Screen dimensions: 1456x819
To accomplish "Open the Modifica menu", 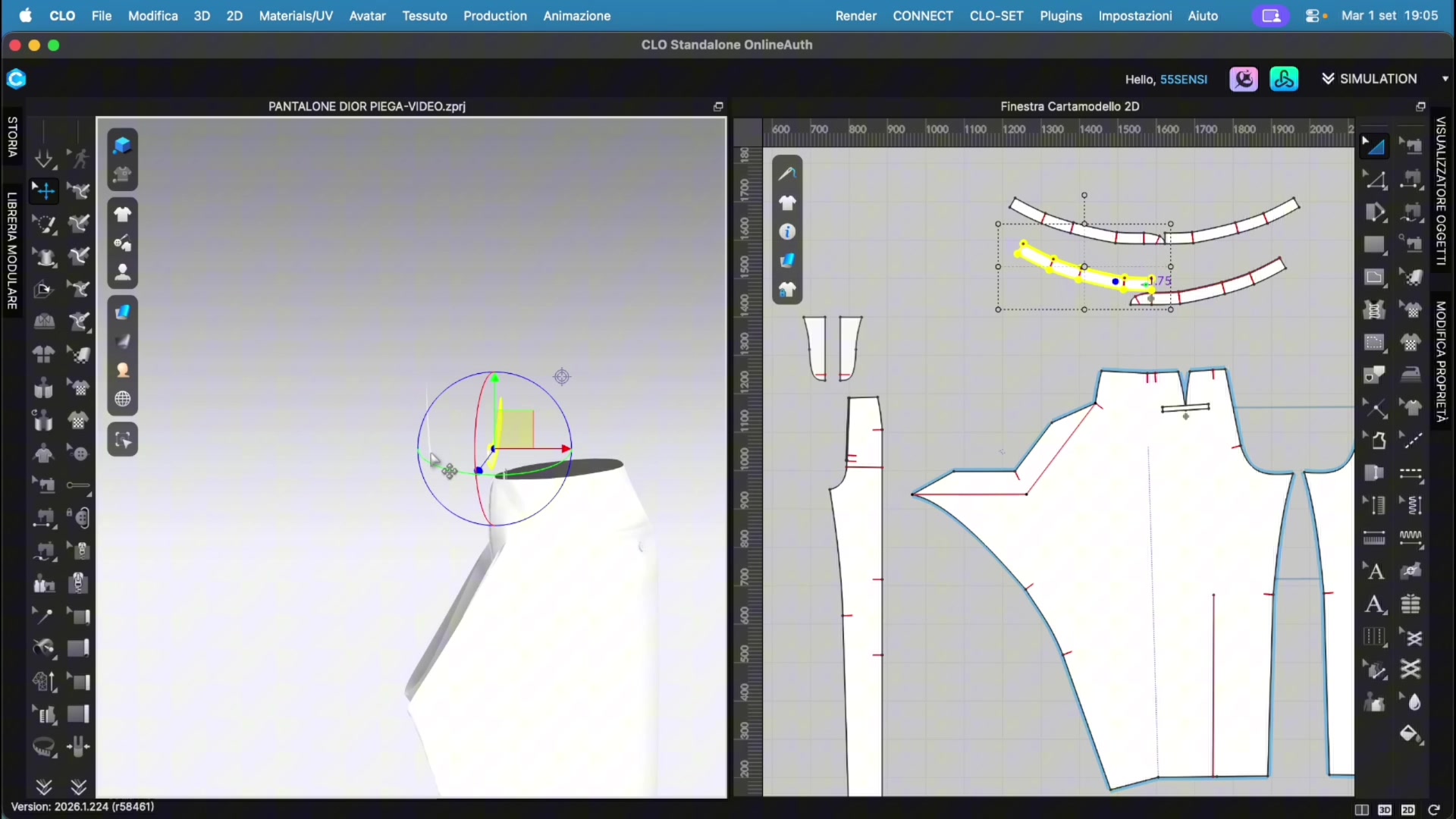I will [x=153, y=15].
